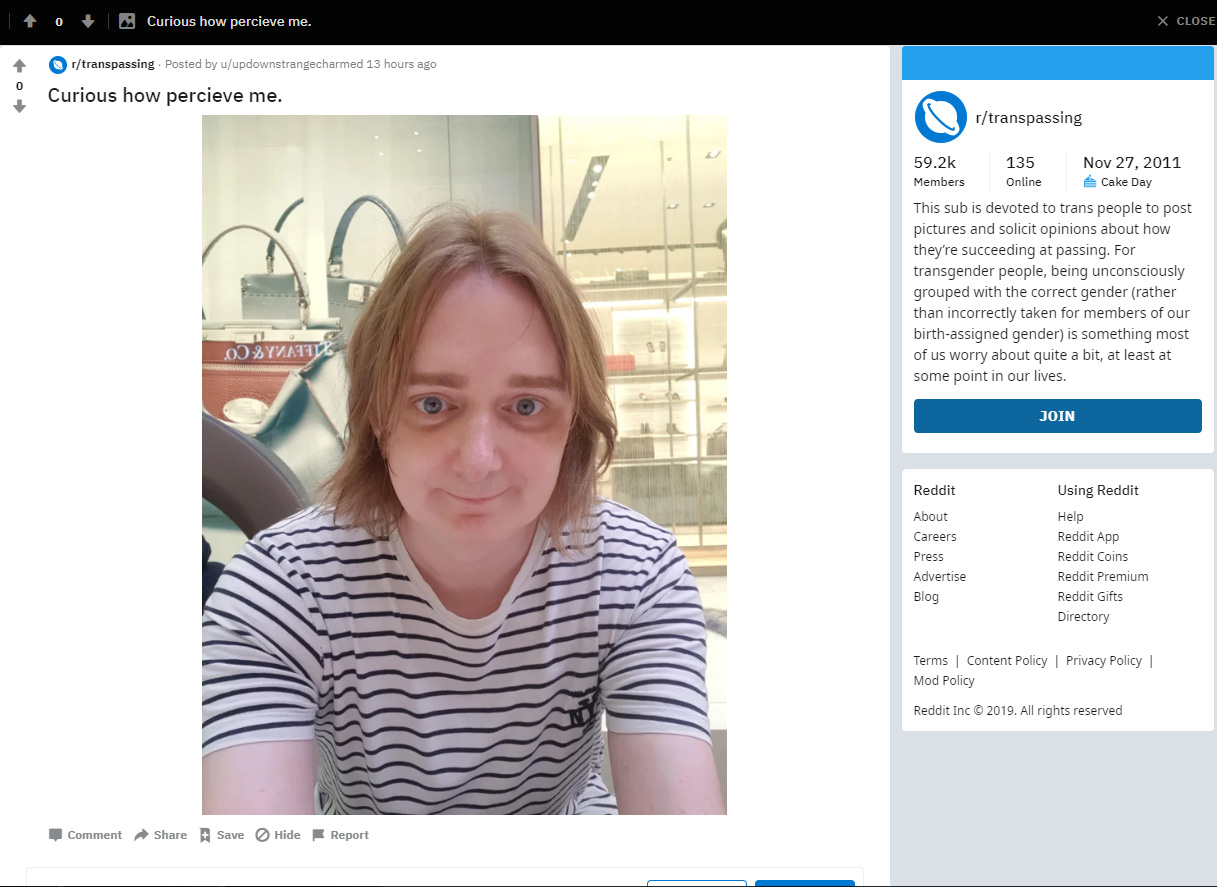1217x887 pixels.
Task: Open the Advertise link
Action: click(940, 577)
